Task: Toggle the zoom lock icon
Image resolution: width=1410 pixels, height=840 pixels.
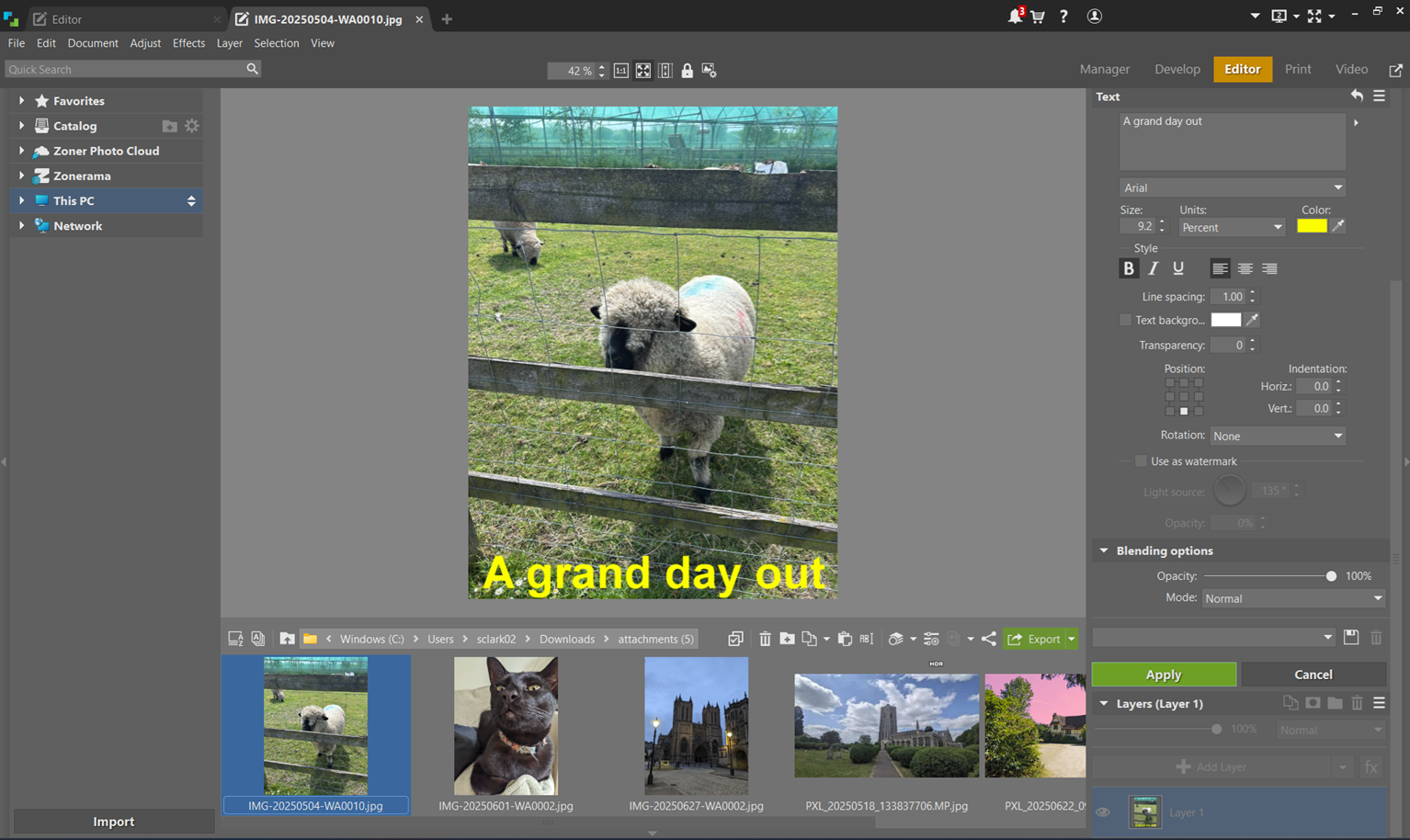Action: (x=687, y=71)
